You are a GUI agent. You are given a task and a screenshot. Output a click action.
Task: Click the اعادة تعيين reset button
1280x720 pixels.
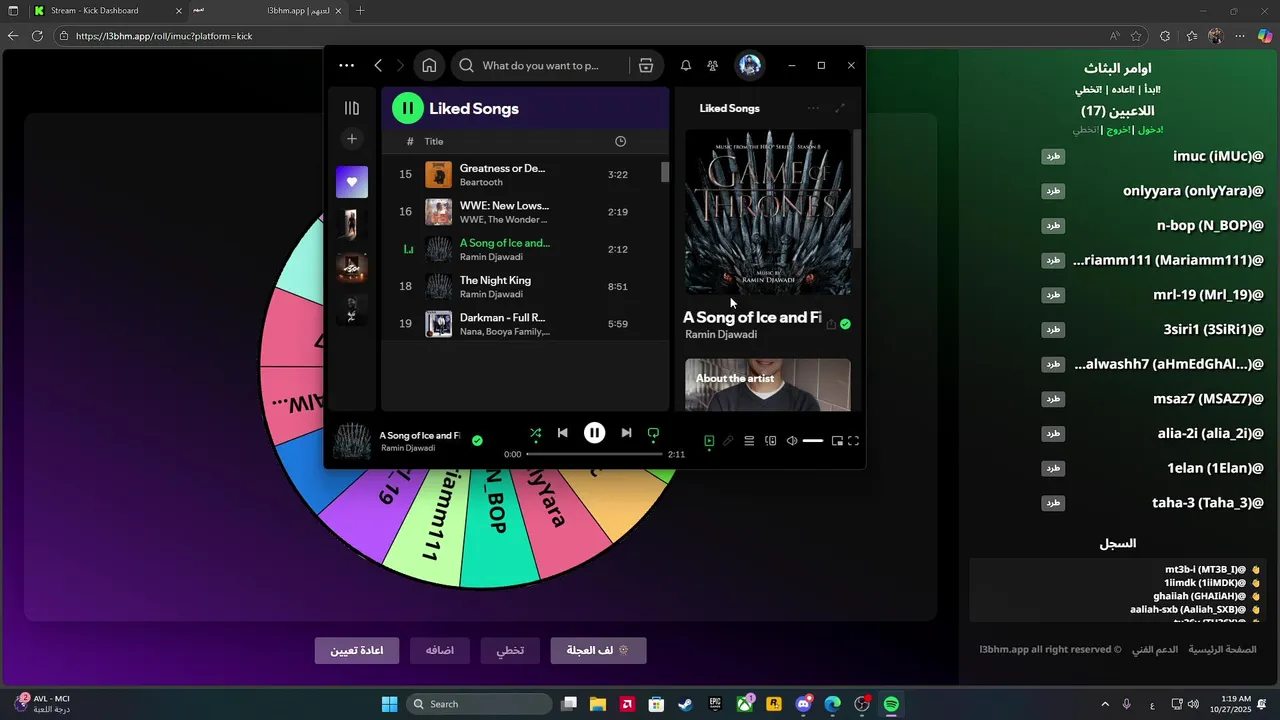[x=357, y=650]
